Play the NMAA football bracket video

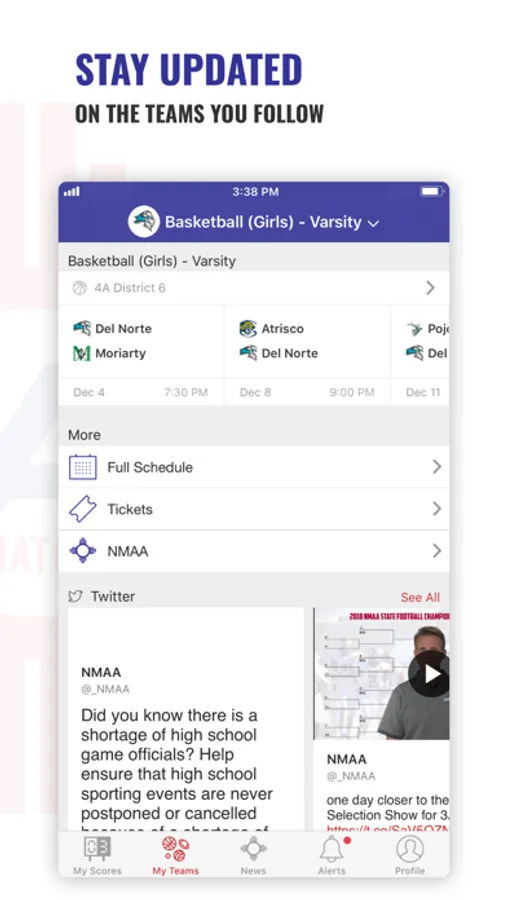coord(430,674)
